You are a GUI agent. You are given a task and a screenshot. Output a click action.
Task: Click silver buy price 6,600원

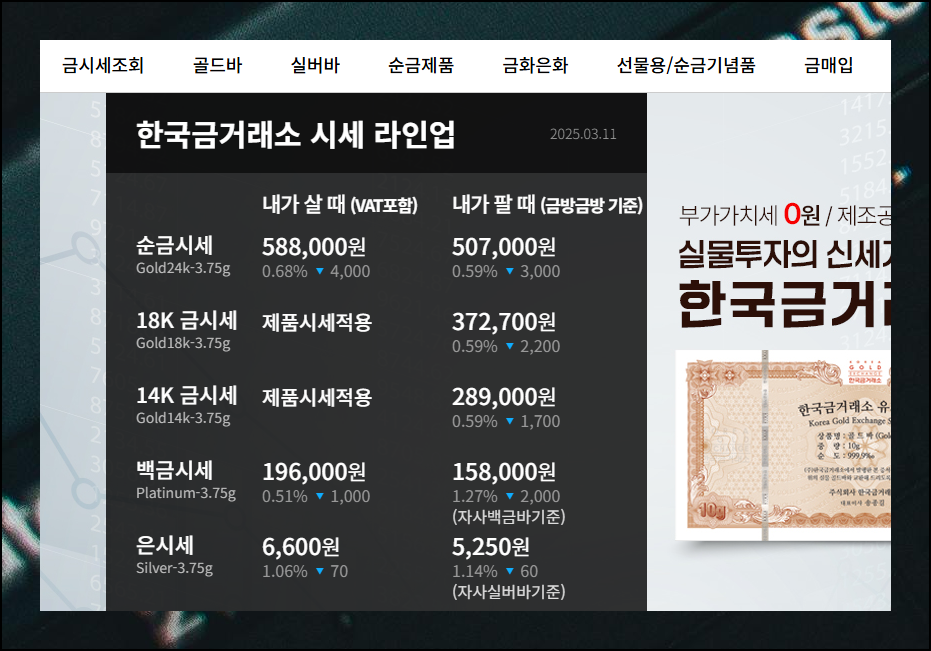301,547
